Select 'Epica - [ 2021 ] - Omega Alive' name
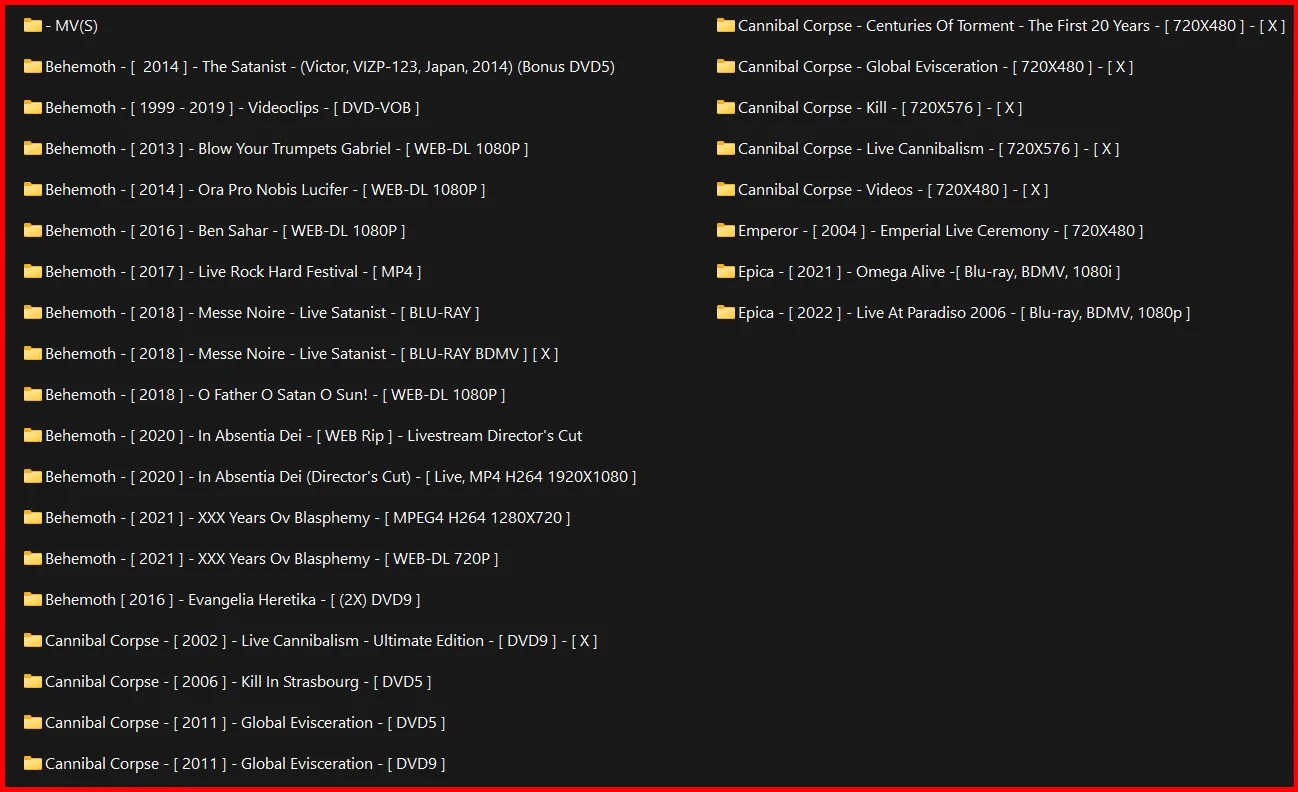Screen dimensions: 1298x792 (x=929, y=272)
